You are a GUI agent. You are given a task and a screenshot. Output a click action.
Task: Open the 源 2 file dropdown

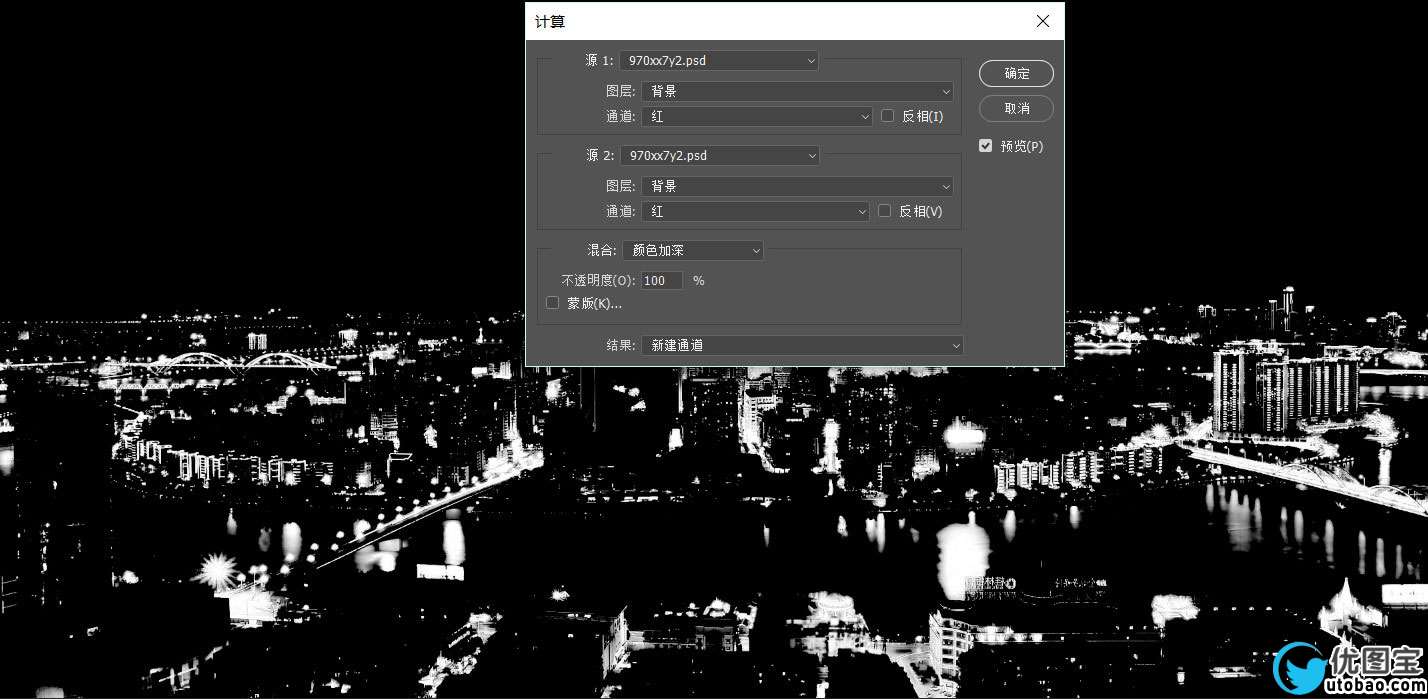coord(720,156)
